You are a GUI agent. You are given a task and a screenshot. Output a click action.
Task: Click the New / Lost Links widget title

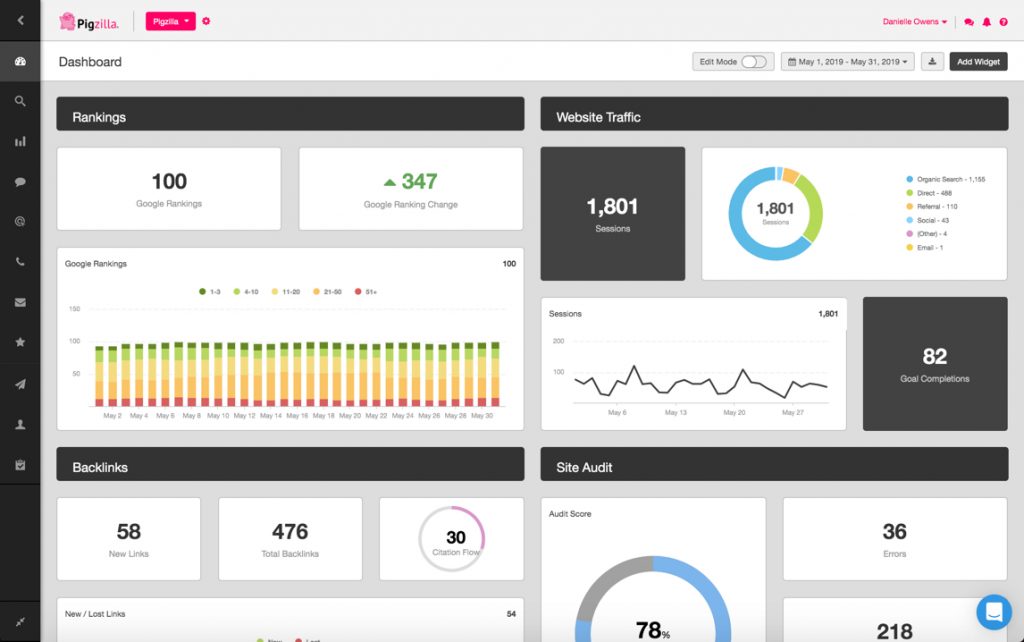[x=95, y=614]
